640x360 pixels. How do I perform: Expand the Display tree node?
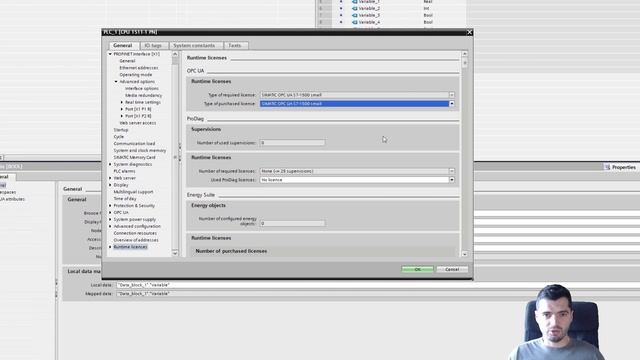pos(110,185)
